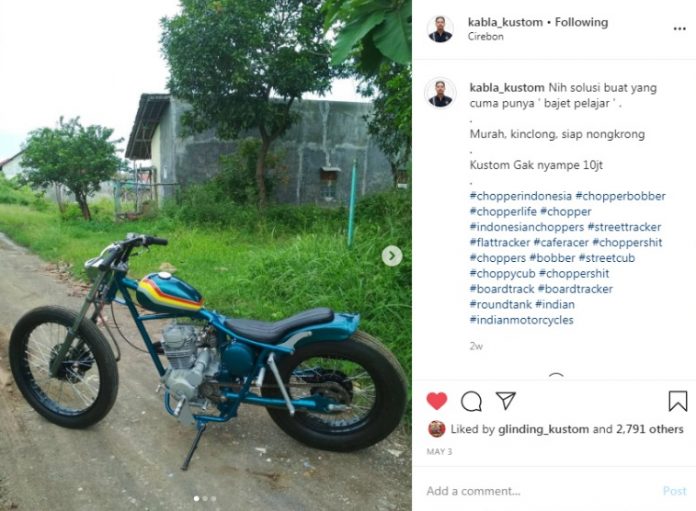
Task: Click the Add a comment field
Action: [542, 491]
